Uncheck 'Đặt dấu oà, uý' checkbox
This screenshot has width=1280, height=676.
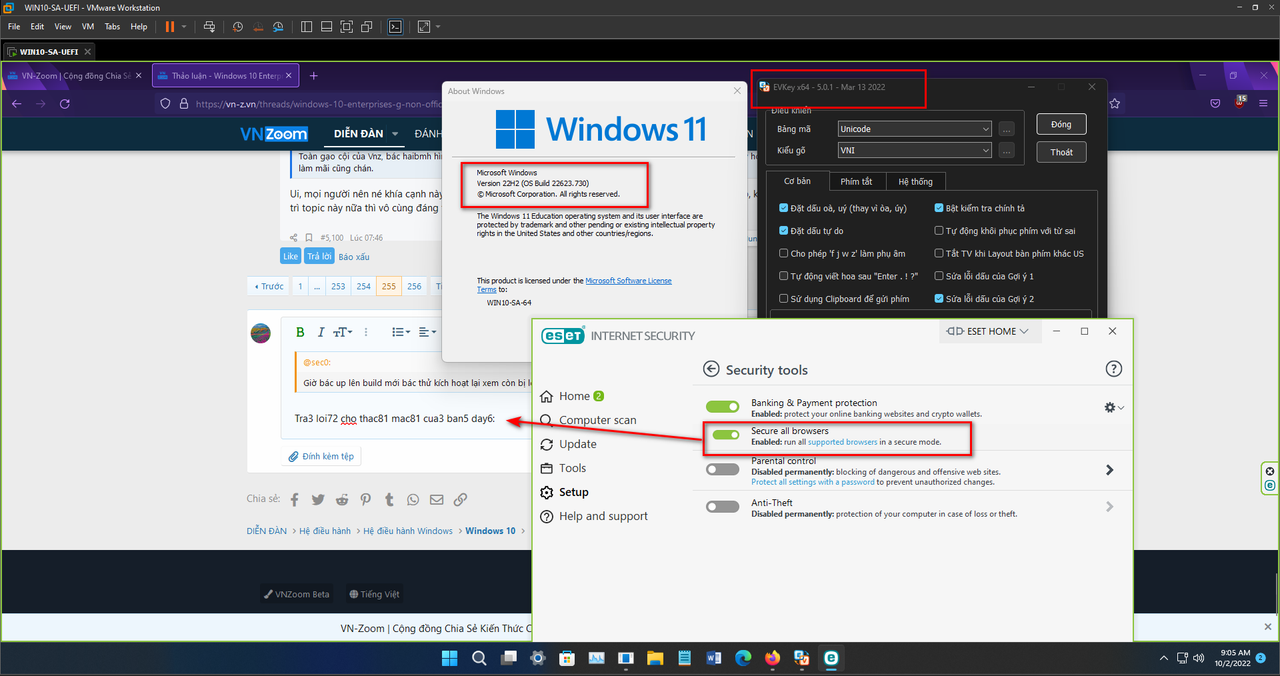784,208
